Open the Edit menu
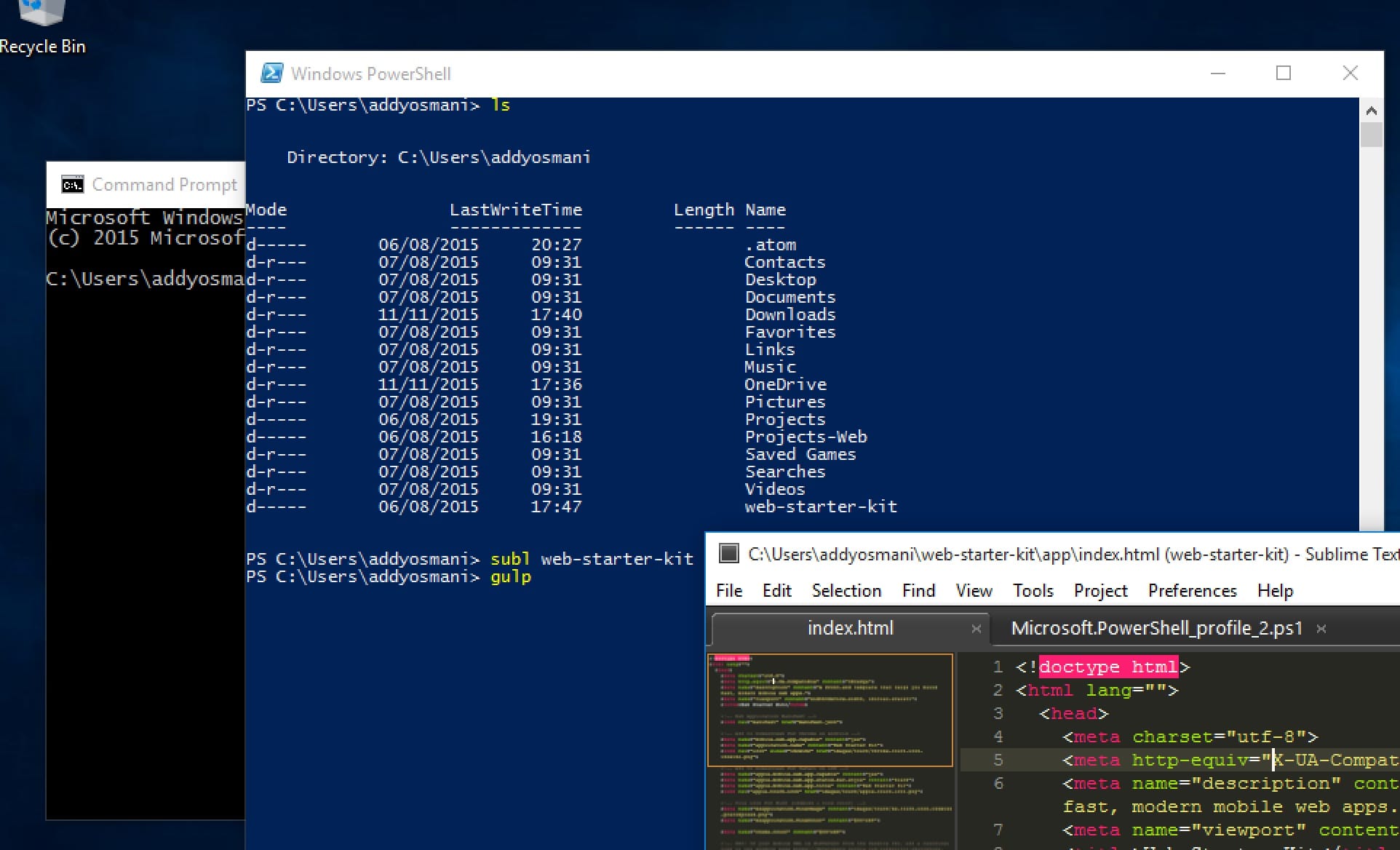This screenshot has width=1400, height=850. [x=776, y=591]
